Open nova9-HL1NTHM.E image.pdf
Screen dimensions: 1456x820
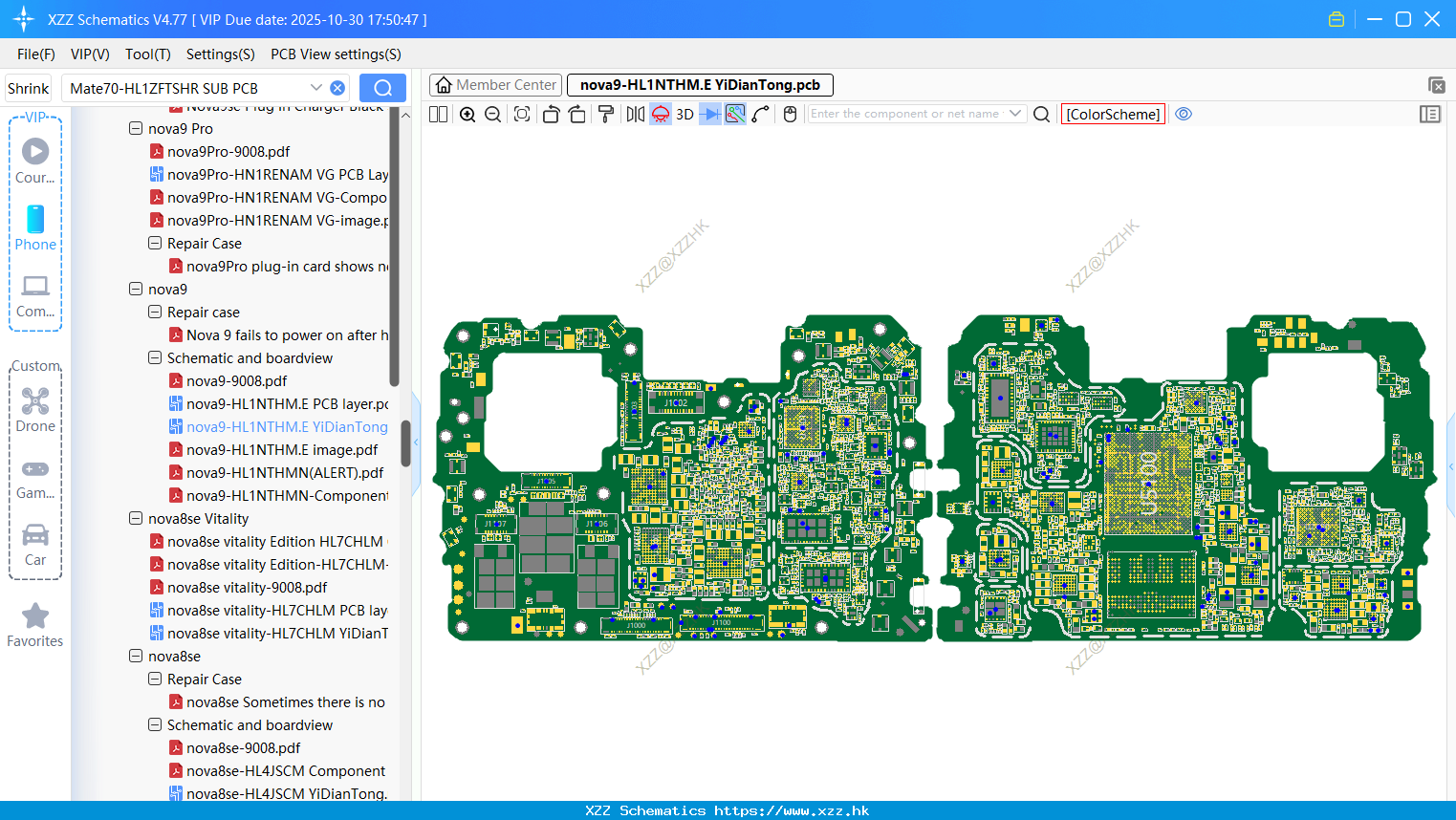273,449
